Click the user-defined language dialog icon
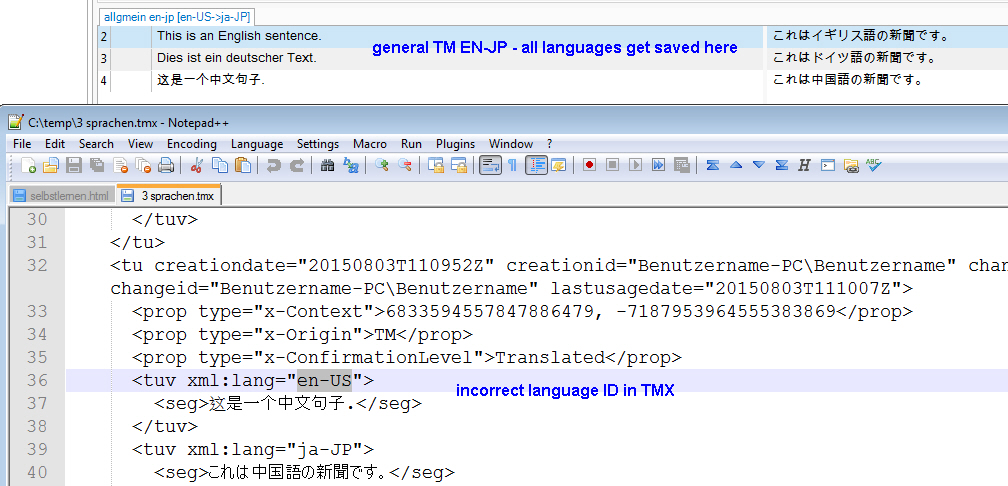 [x=558, y=166]
